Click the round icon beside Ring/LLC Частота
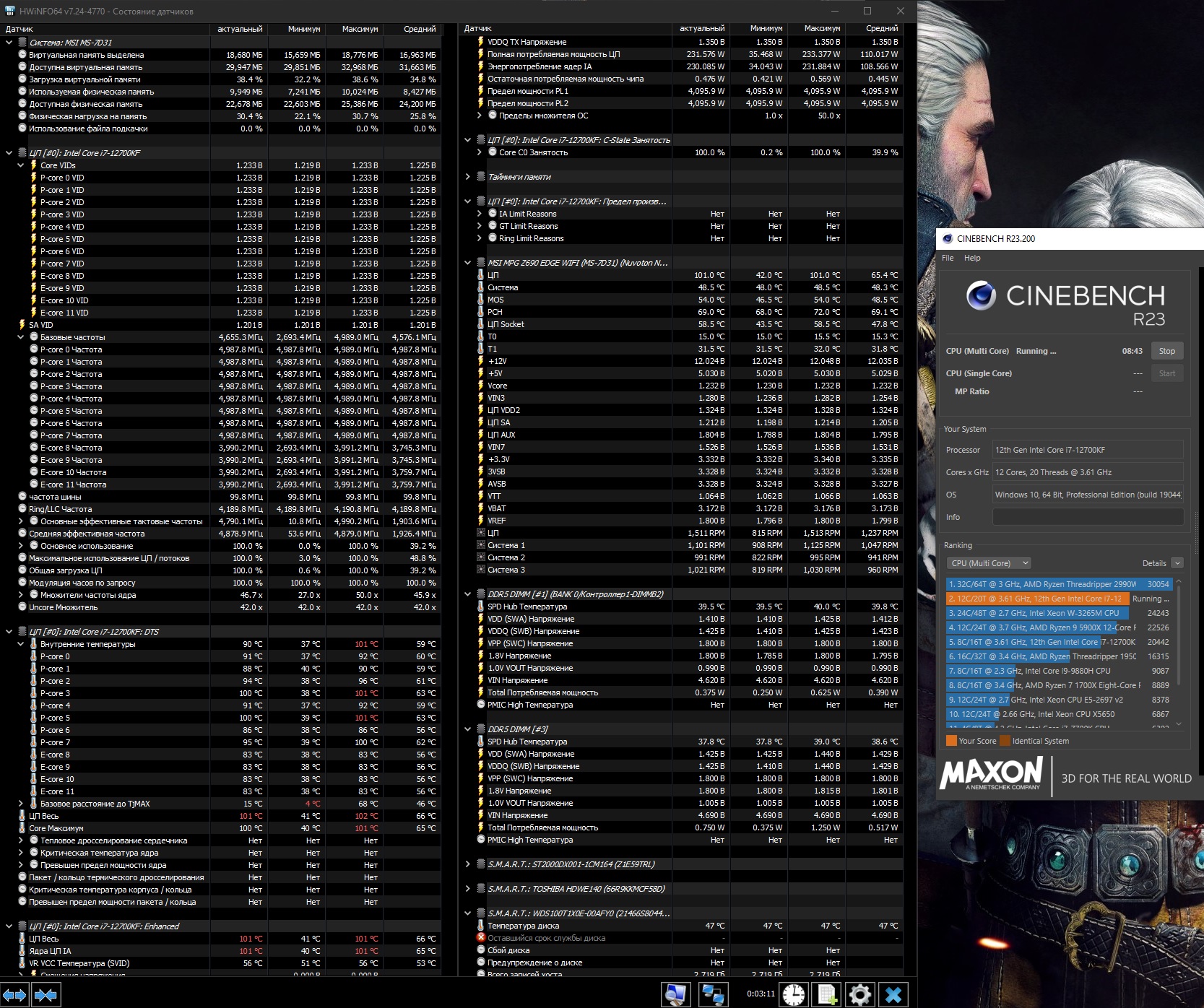The height and width of the screenshot is (1008, 1204). click(22, 509)
